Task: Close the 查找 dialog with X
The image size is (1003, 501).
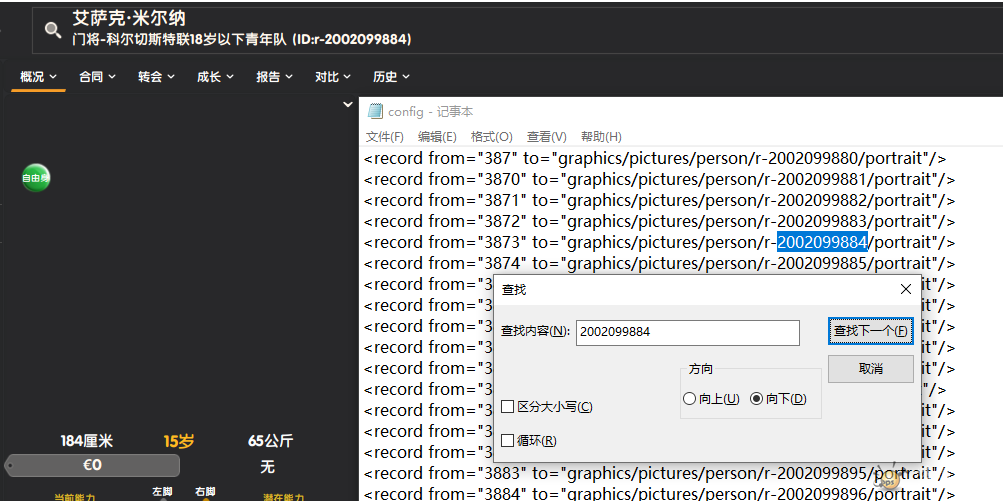Action: click(905, 289)
